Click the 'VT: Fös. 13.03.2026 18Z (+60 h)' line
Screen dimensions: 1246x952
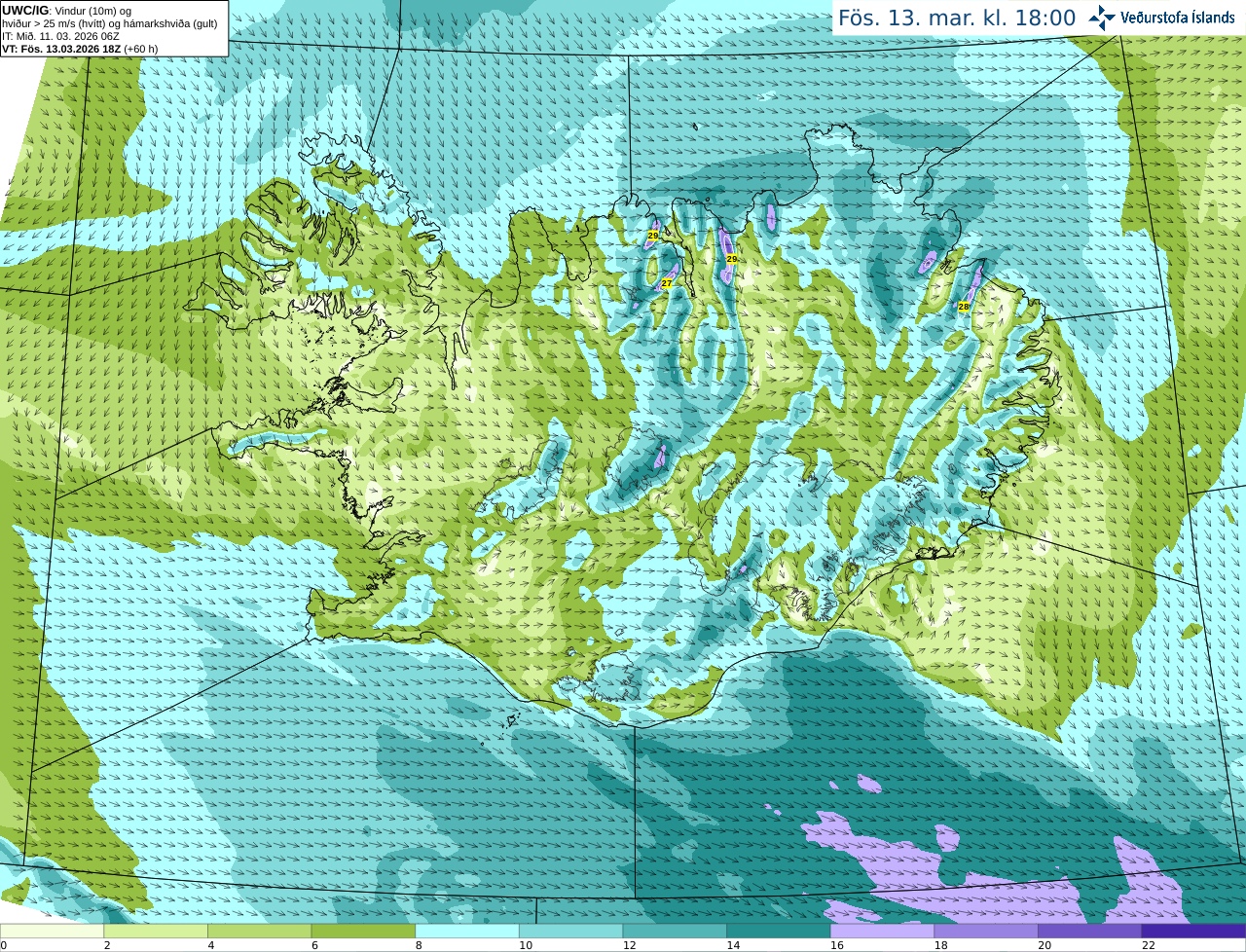[x=80, y=49]
